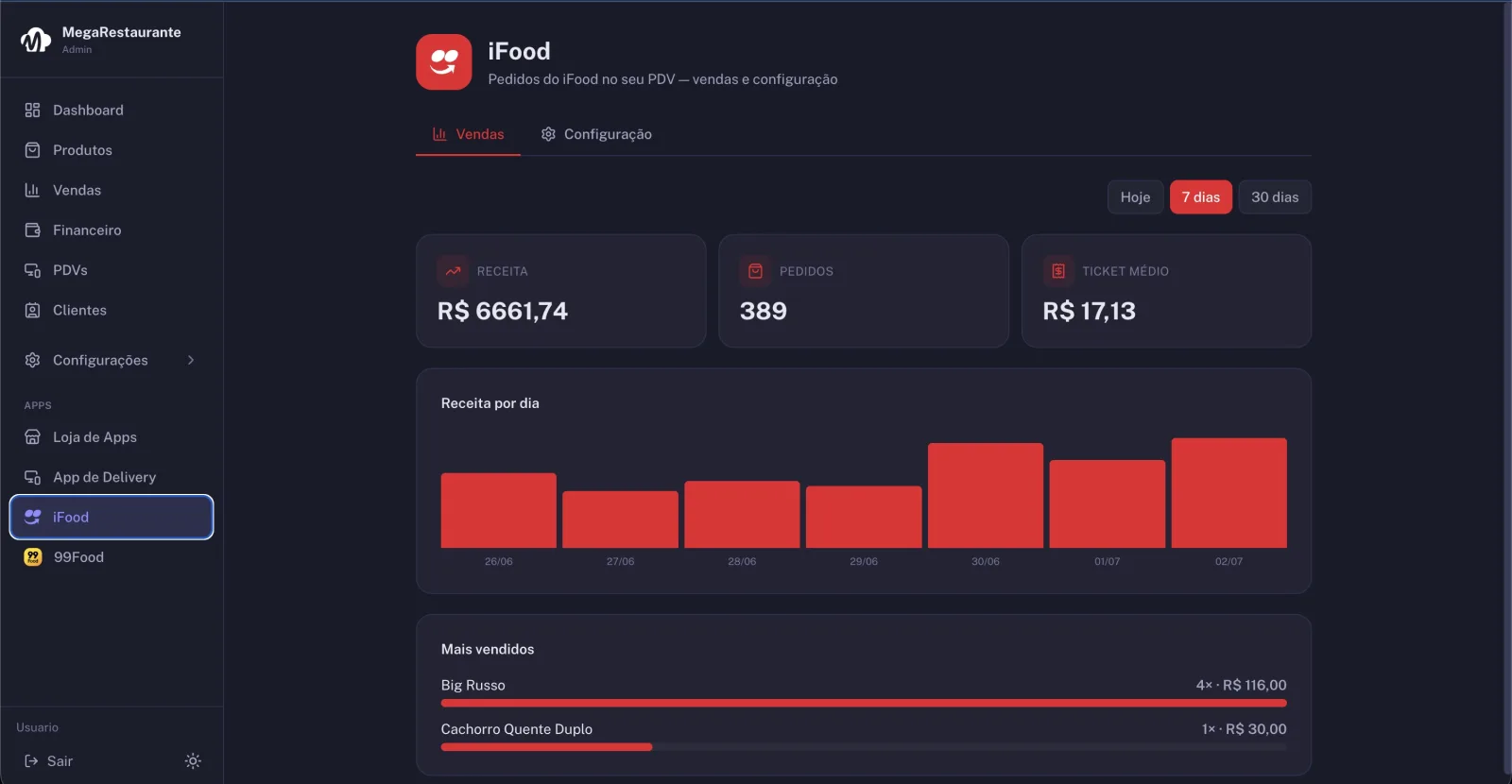Click the MegaRestaurante logo icon
The width and height of the screenshot is (1512, 784).
(x=36, y=40)
